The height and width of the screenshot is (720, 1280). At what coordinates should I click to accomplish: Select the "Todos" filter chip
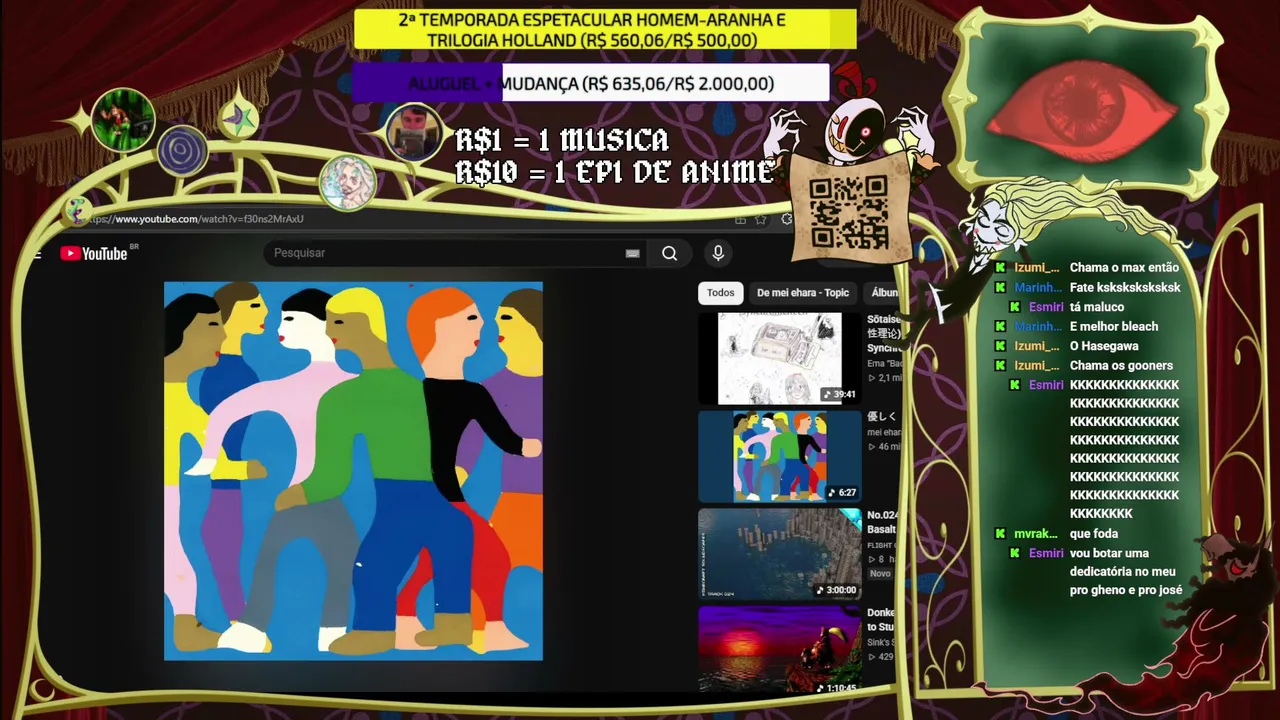[720, 293]
